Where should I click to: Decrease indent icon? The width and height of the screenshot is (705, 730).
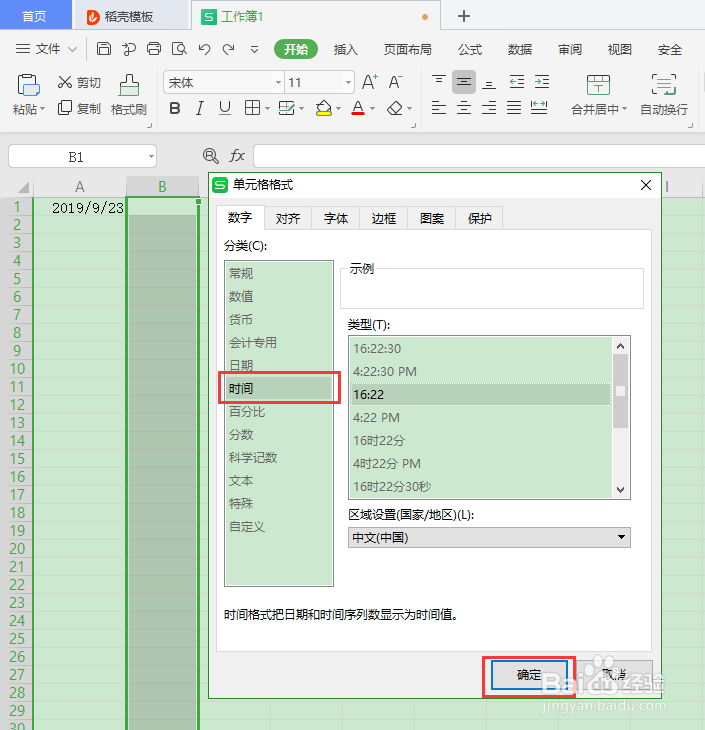516,82
